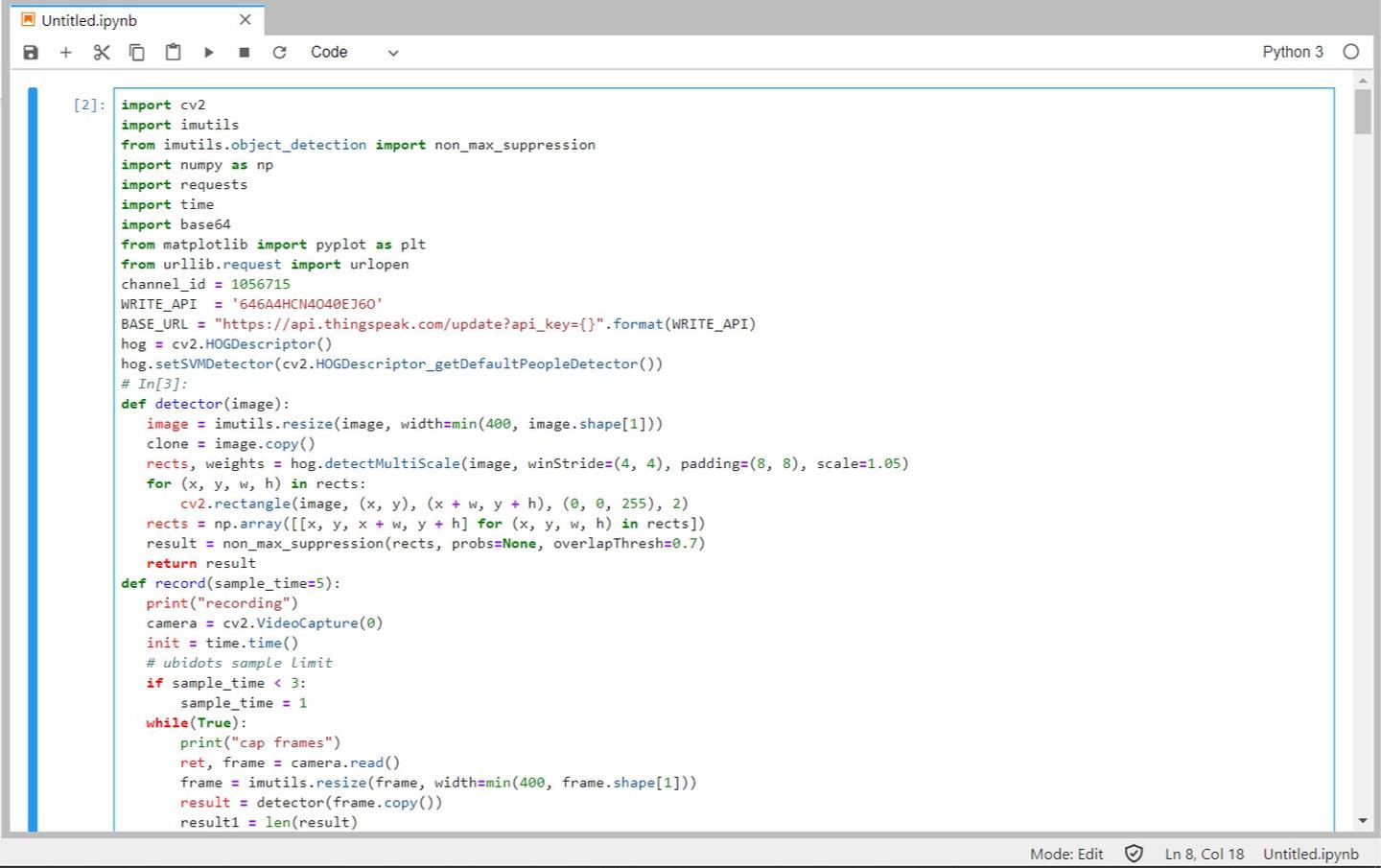Click the scrollbar down arrow

(1363, 821)
